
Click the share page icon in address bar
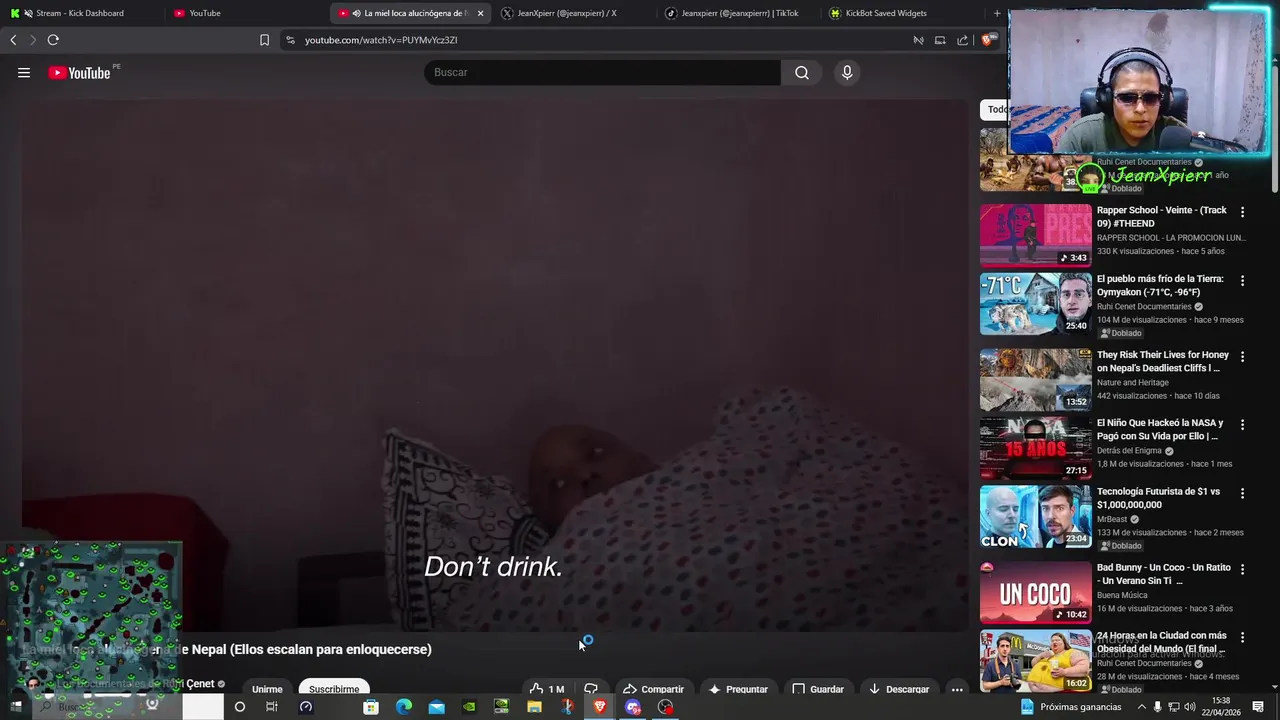click(962, 40)
